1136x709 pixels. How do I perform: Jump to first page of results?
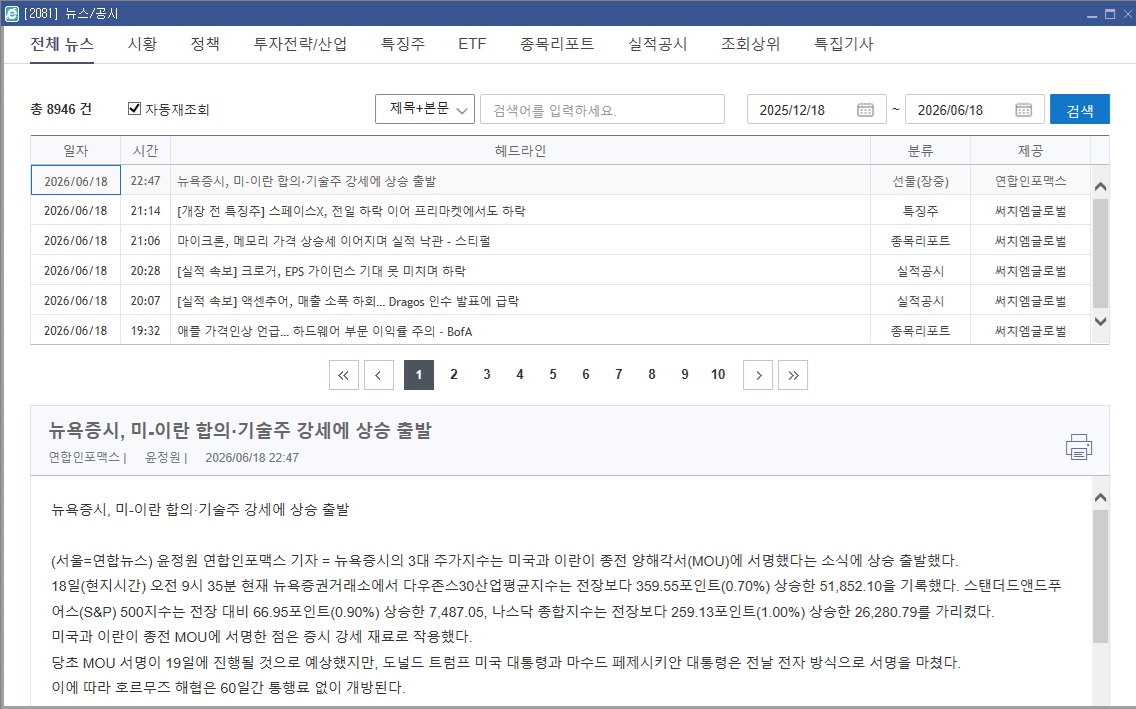pyautogui.click(x=343, y=375)
